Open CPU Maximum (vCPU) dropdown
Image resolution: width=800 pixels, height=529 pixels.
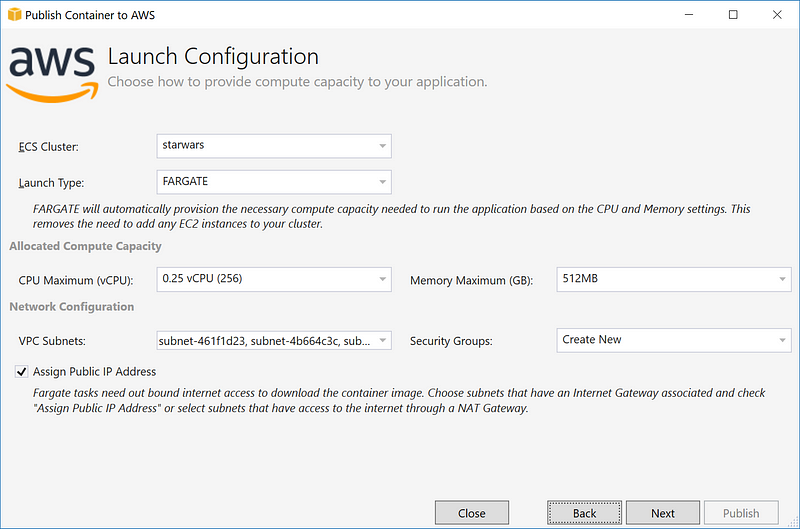[x=382, y=280]
